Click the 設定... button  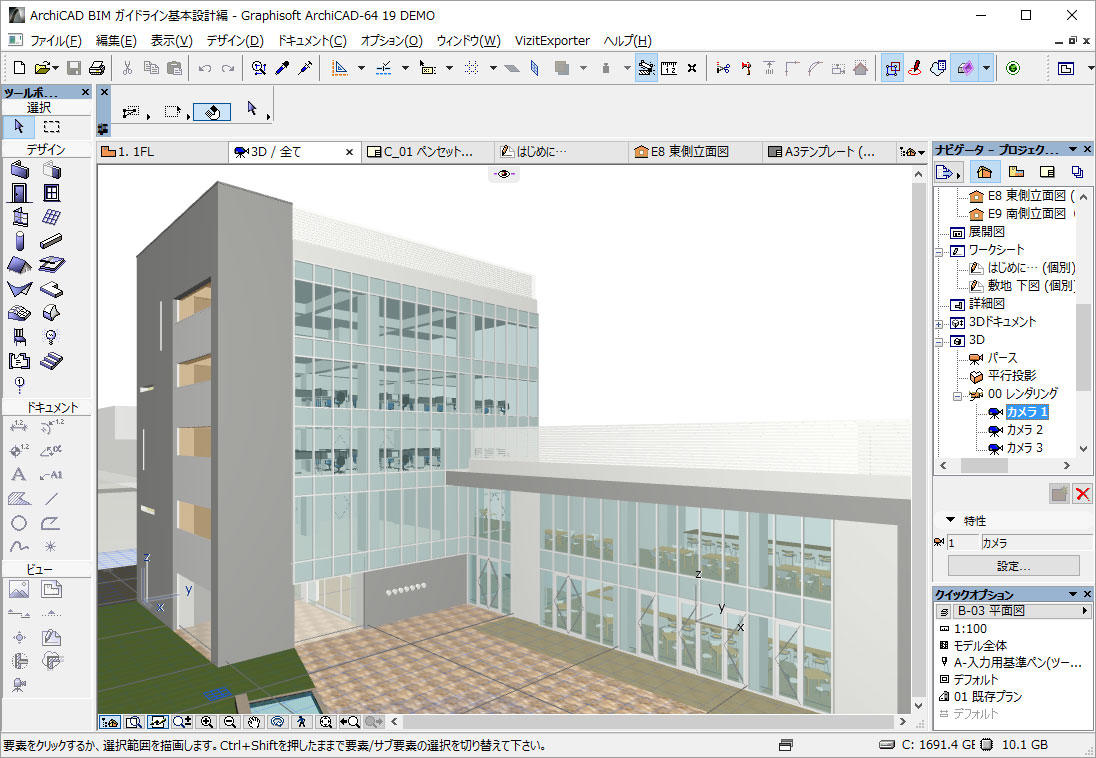coord(1013,566)
